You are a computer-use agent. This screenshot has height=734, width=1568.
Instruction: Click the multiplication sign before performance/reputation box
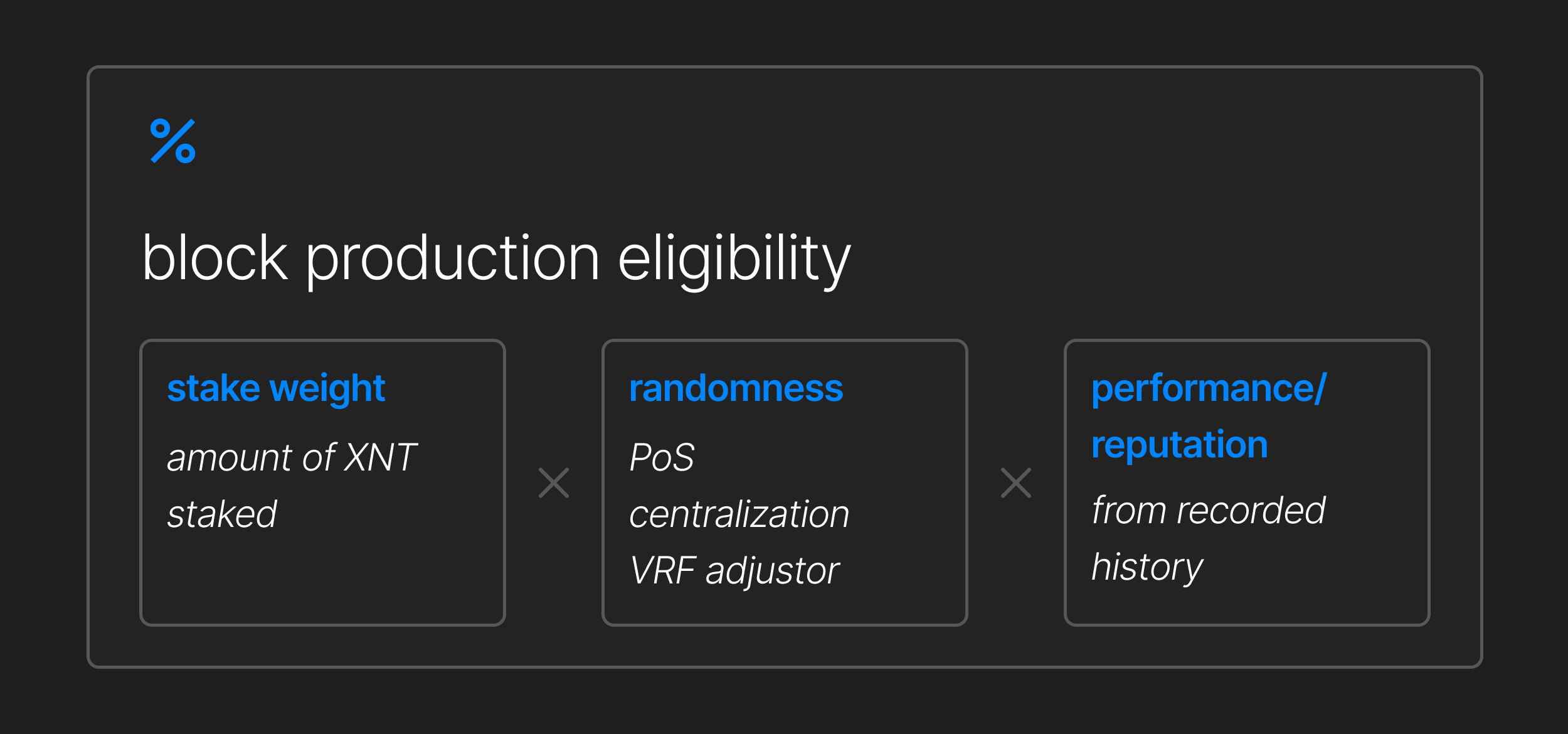tap(1016, 483)
